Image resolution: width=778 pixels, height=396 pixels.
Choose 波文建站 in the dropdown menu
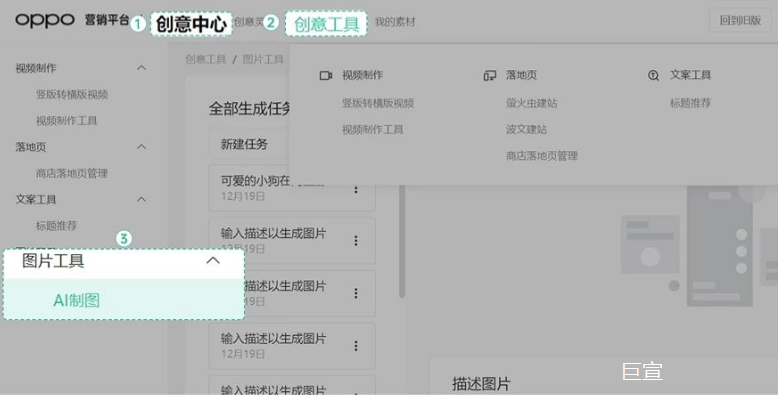(526, 130)
